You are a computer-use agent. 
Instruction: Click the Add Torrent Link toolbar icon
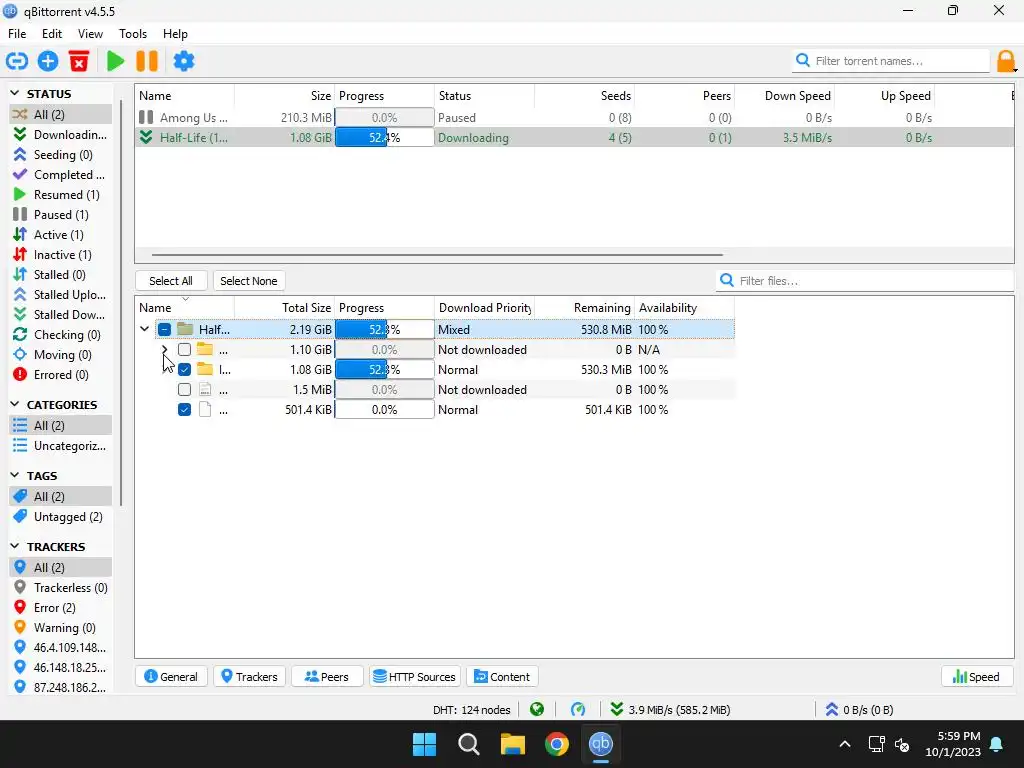click(x=17, y=61)
